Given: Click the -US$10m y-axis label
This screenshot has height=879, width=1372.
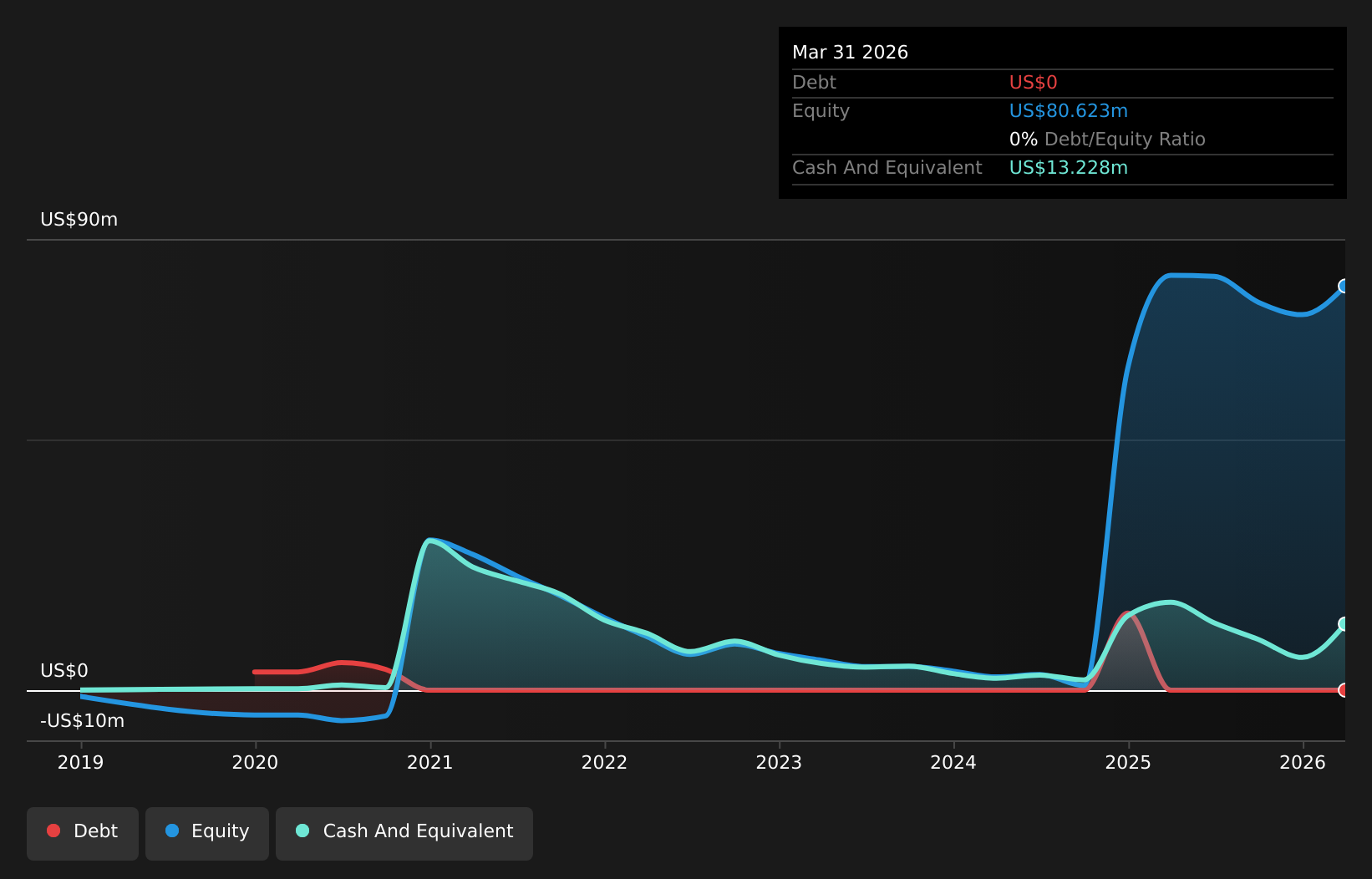Looking at the screenshot, I should coord(83,721).
